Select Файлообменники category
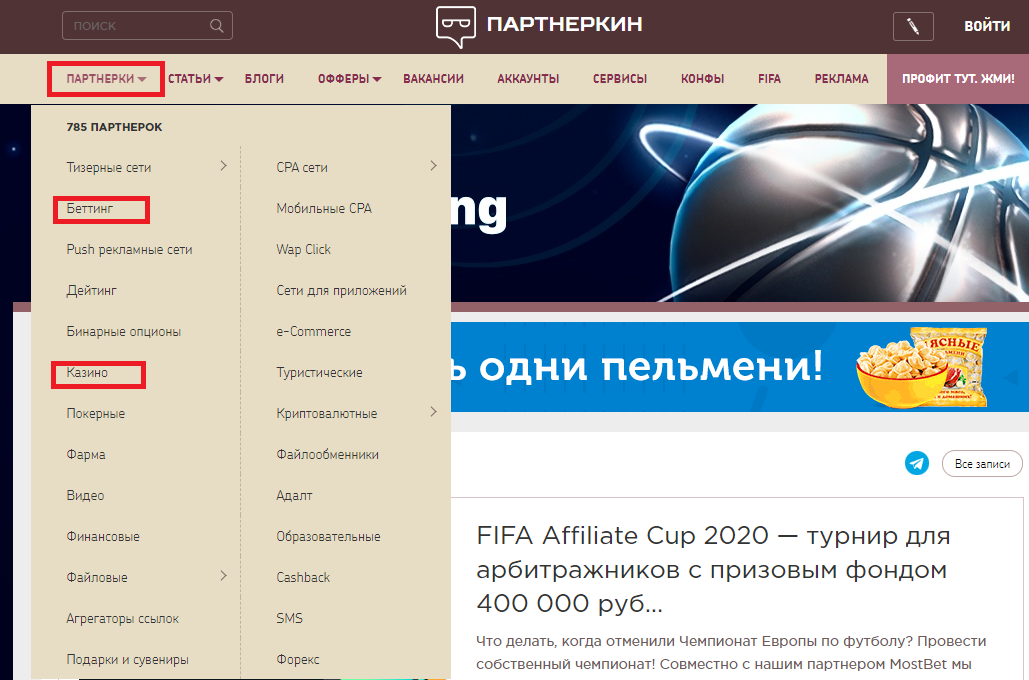1029x680 pixels. pyautogui.click(x=327, y=455)
